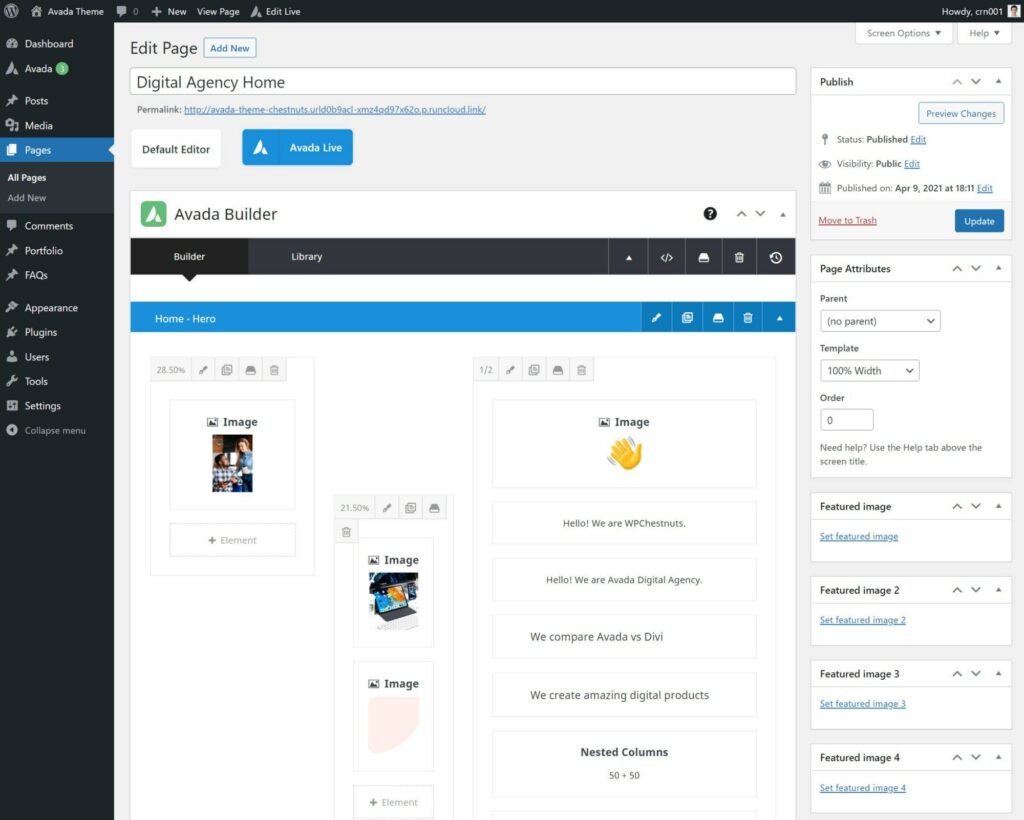Select the team photo image thumbnail
The image size is (1024, 820).
coord(232,464)
